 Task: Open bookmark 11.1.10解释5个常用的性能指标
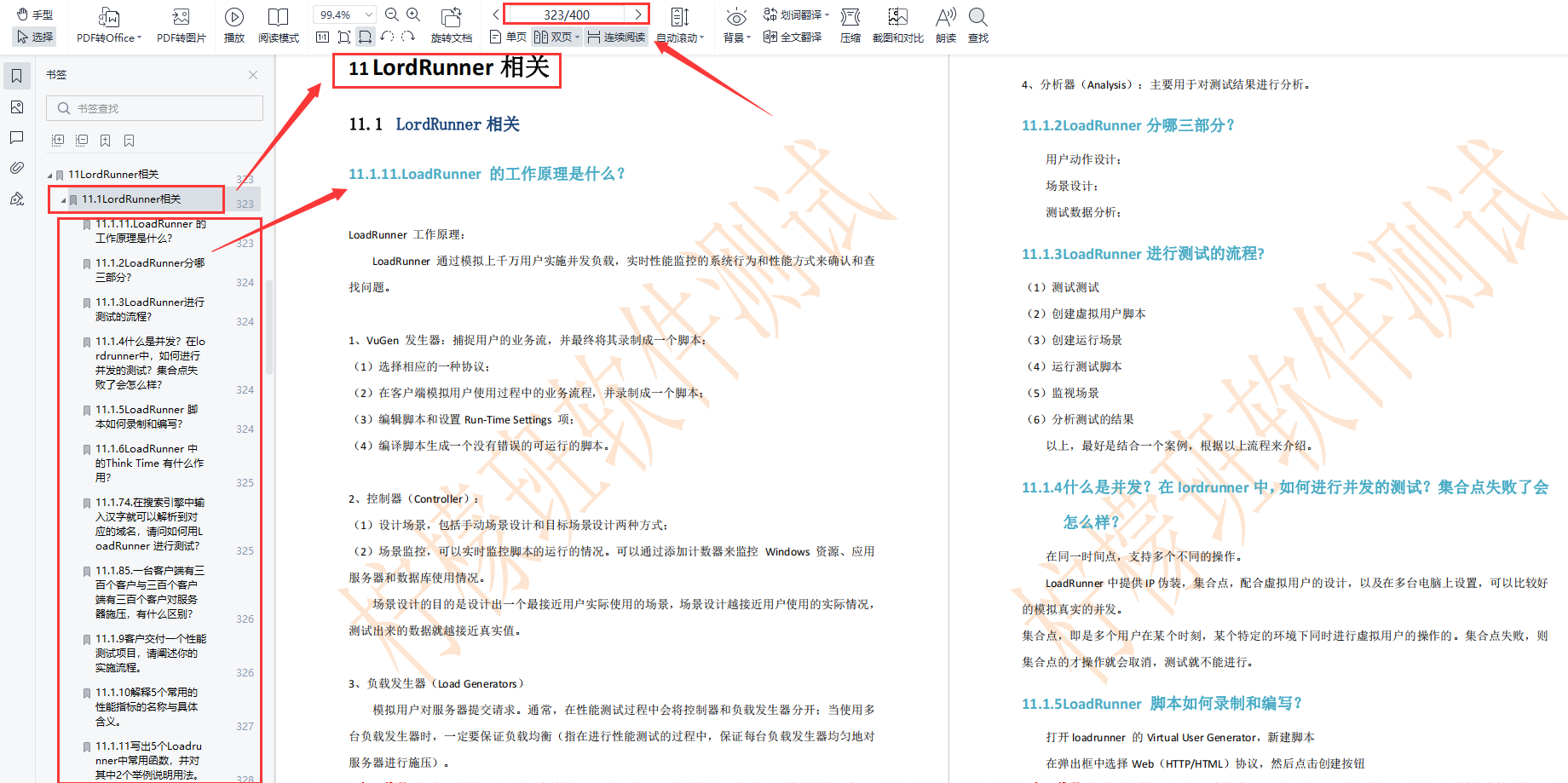tap(147, 707)
